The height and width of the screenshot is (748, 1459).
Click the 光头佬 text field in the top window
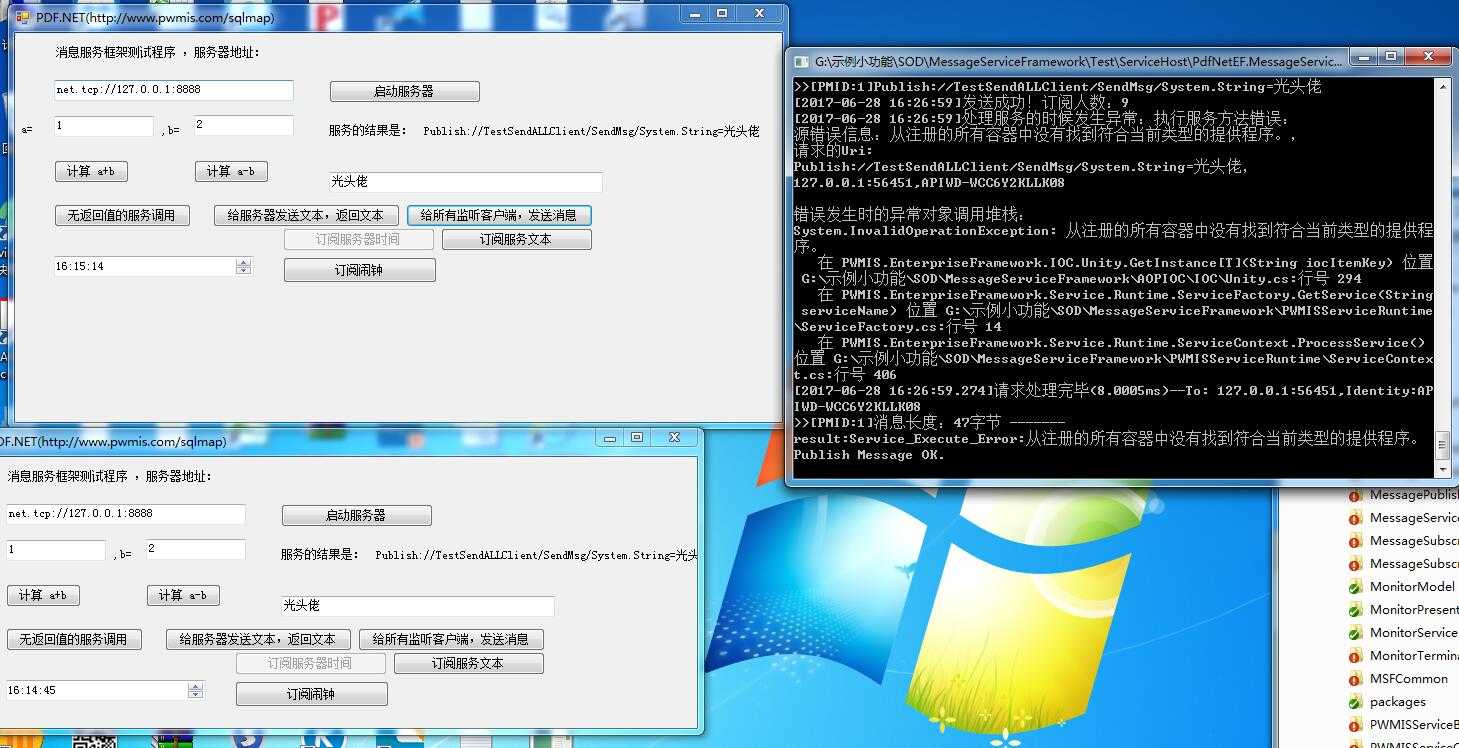466,182
